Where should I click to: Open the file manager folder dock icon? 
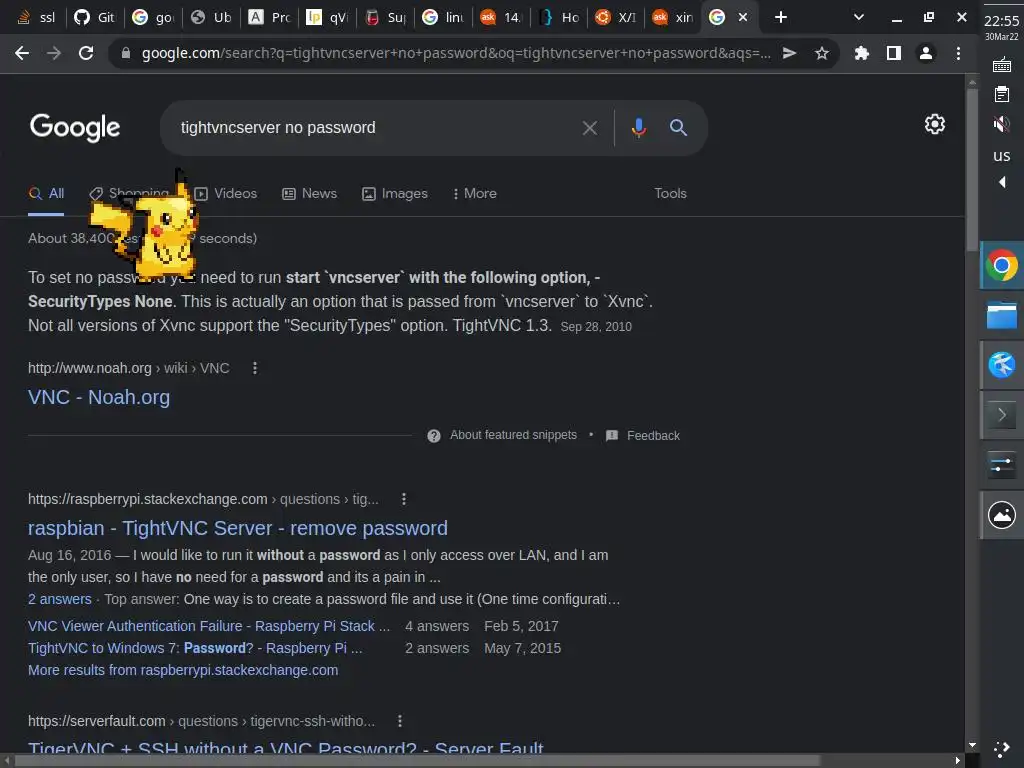(1001, 315)
